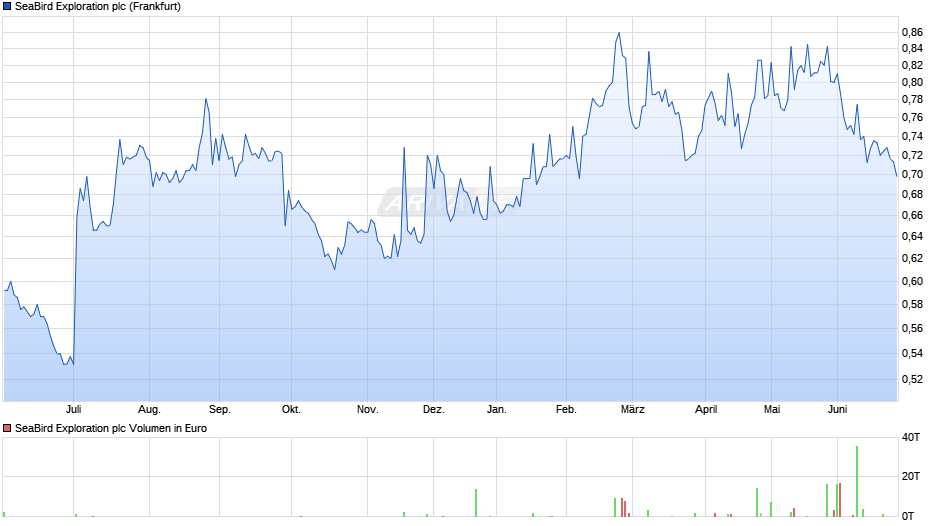Click the 0,76 price axis value
Viewport: 940px width, 526px height.
912,118
